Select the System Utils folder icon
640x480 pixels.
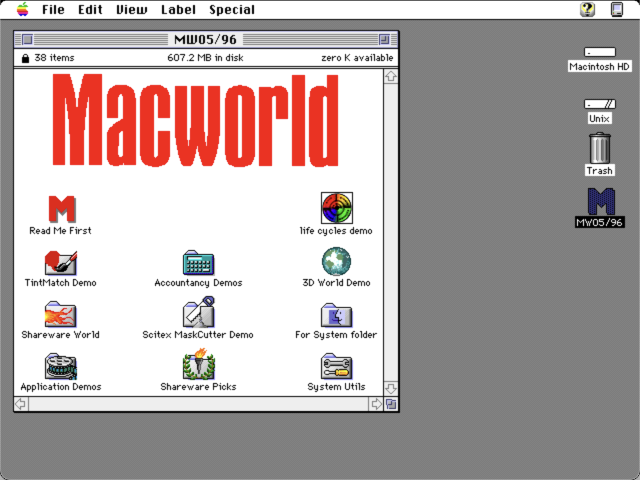pyautogui.click(x=336, y=366)
